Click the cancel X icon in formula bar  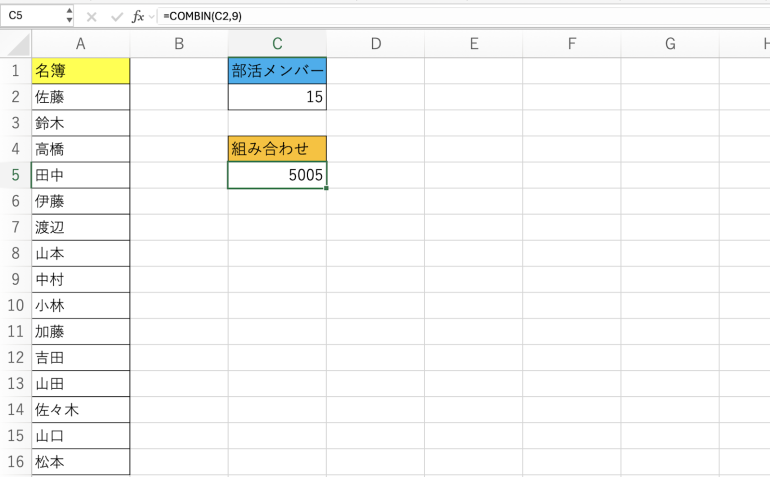[92, 16]
